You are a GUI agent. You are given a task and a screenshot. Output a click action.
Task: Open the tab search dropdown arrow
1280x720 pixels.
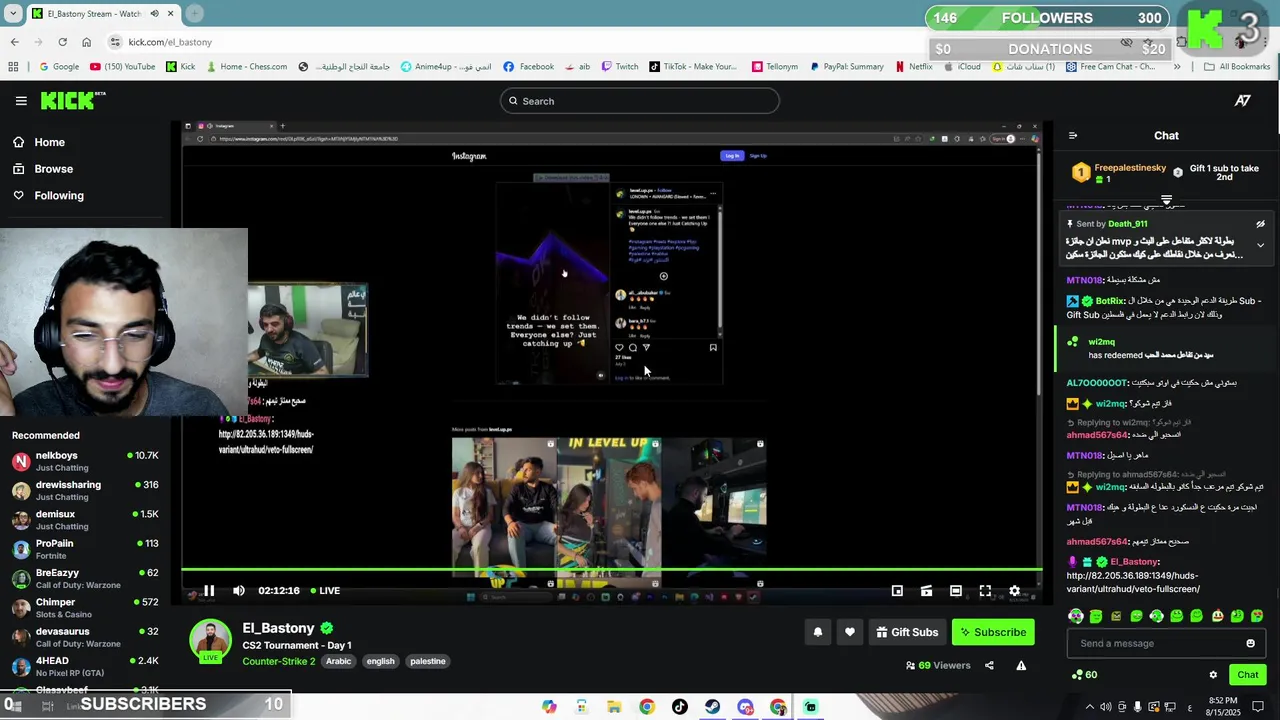point(13,14)
